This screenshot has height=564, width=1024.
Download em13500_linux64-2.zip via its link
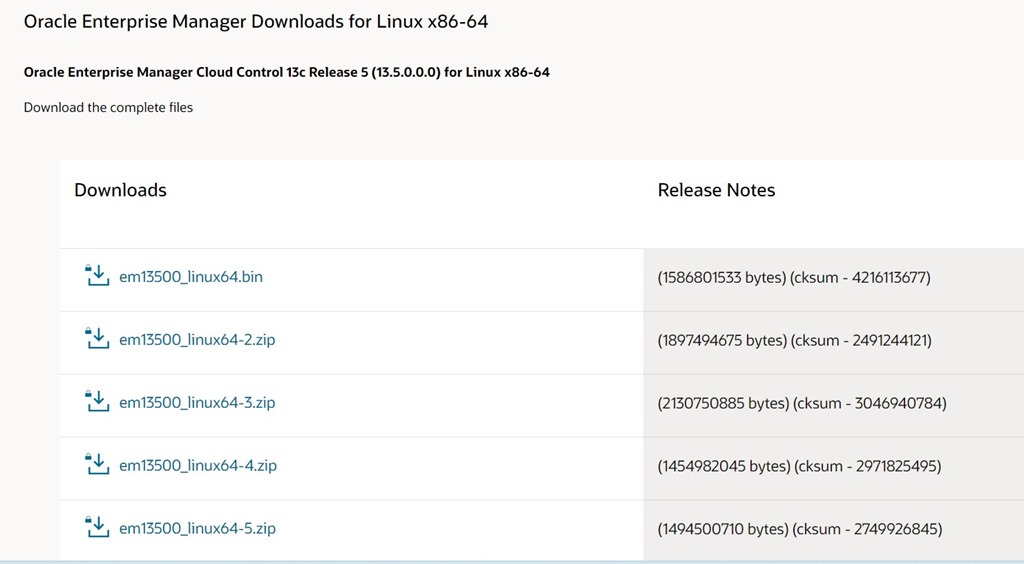click(197, 340)
